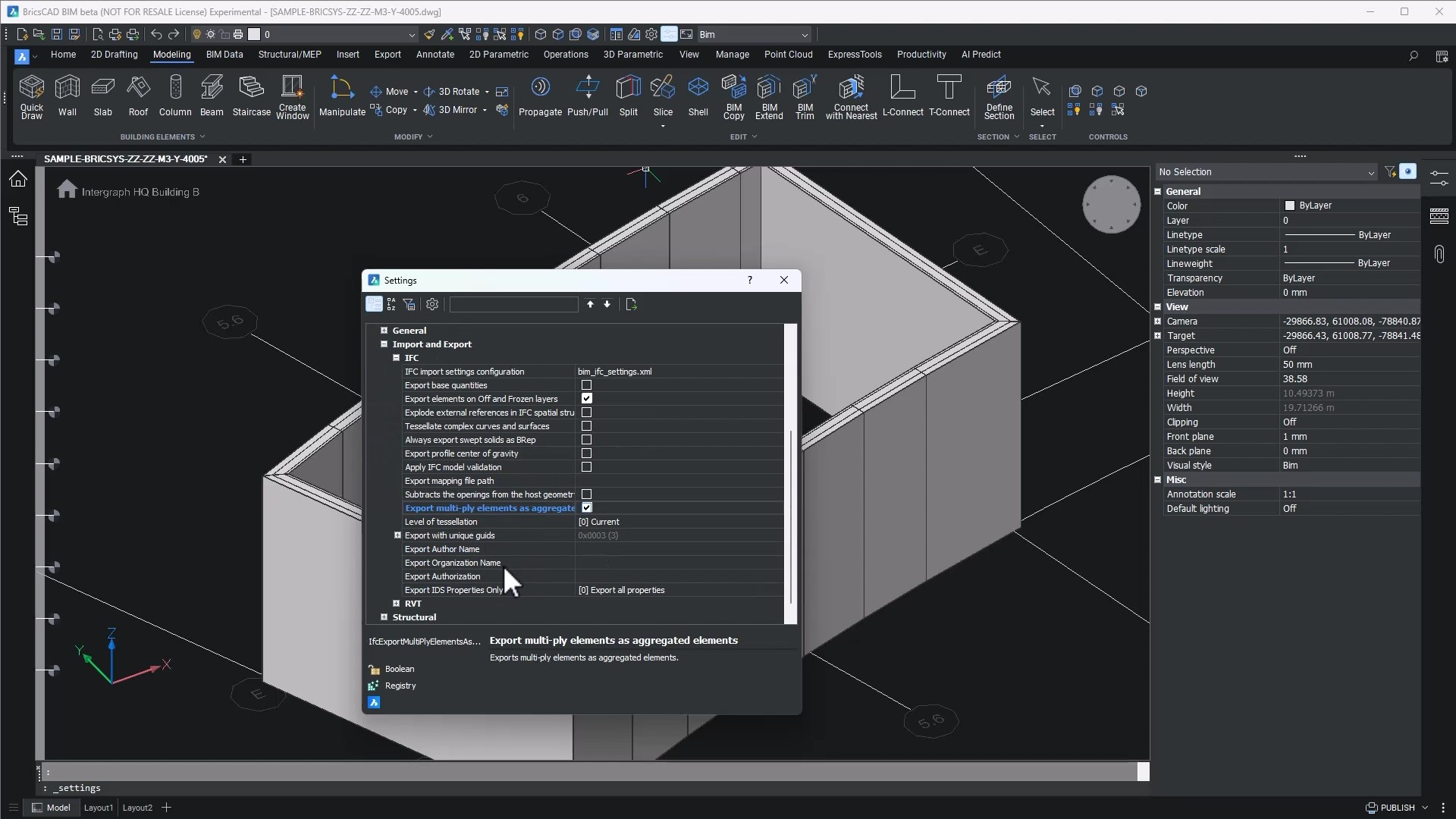Viewport: 1456px width, 819px height.
Task: Uncheck Export elements on Off and Frozen layers
Action: click(x=586, y=399)
